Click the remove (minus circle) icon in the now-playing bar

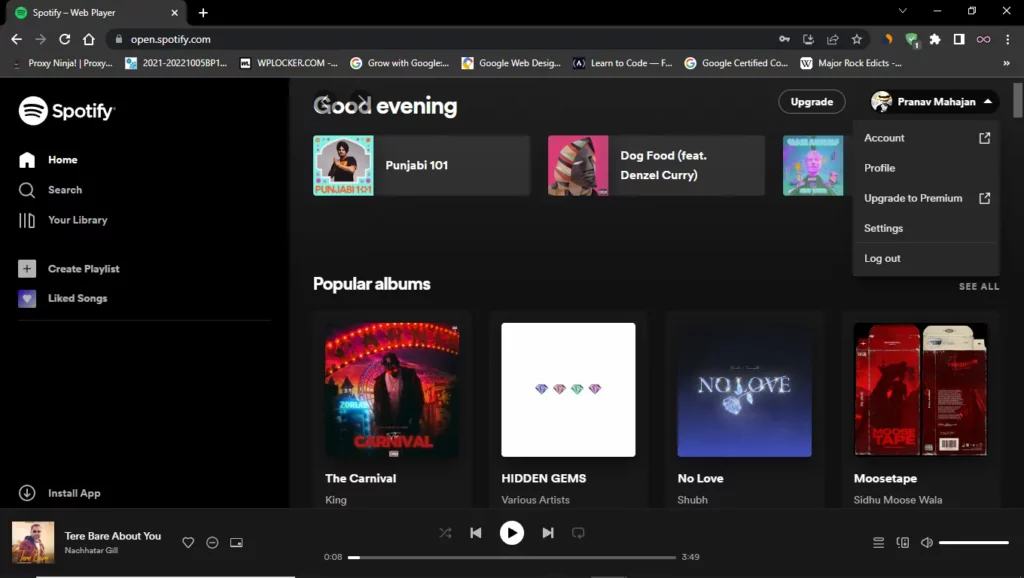tap(212, 543)
